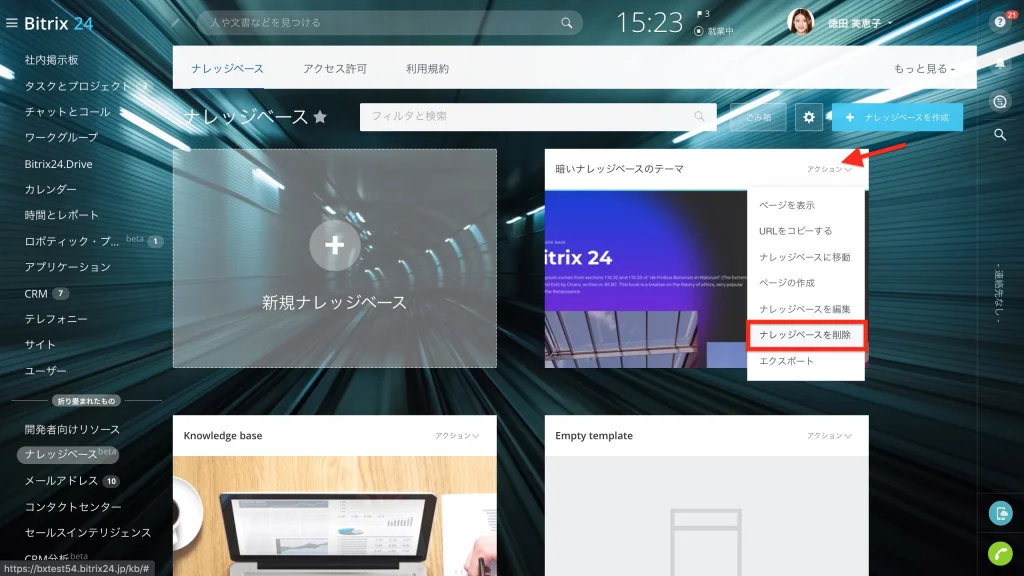Expand the 折り畳まれたもの section
This screenshot has height=576, width=1024.
(86, 401)
